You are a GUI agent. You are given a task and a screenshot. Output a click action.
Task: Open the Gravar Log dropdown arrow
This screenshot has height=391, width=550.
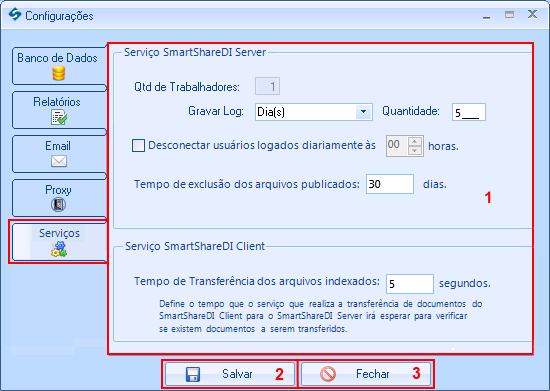(363, 112)
